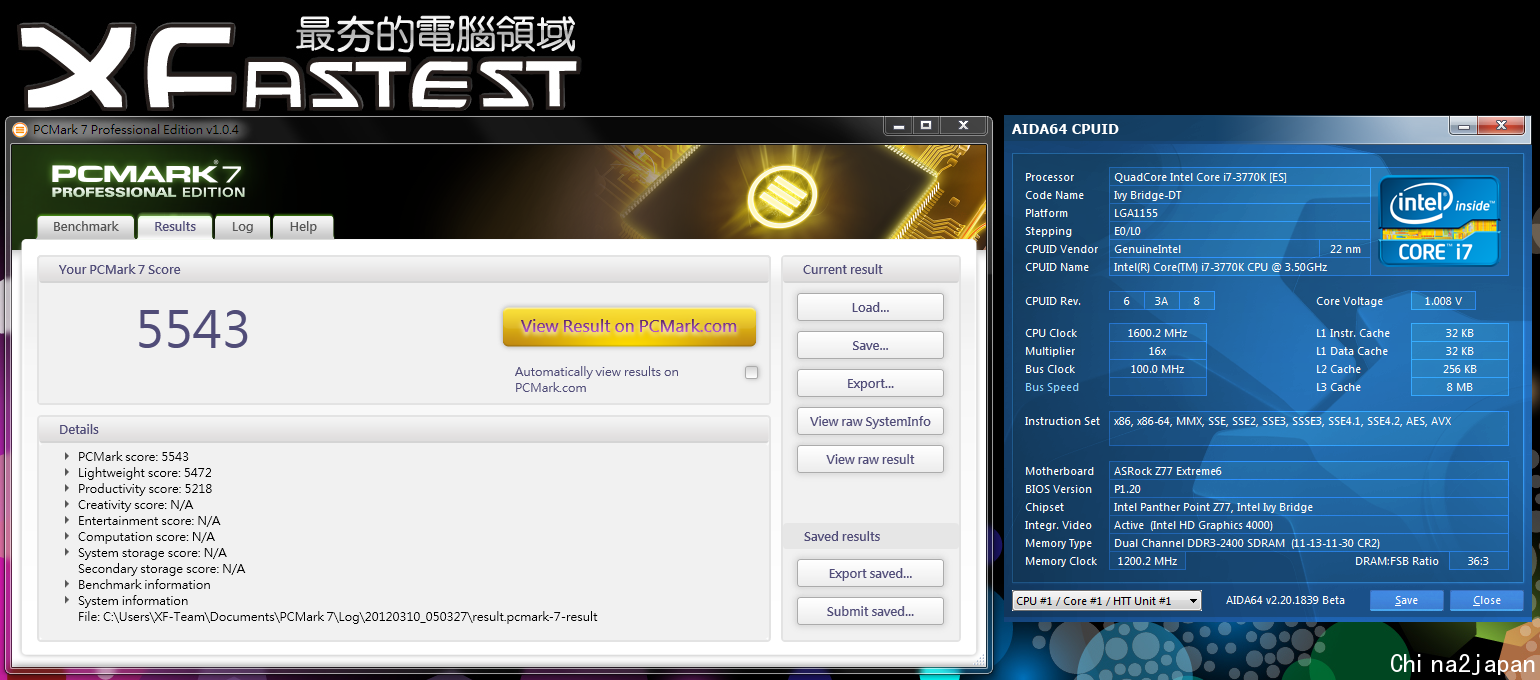1540x680 pixels.
Task: Expand the Computation score row
Action: click(x=68, y=537)
